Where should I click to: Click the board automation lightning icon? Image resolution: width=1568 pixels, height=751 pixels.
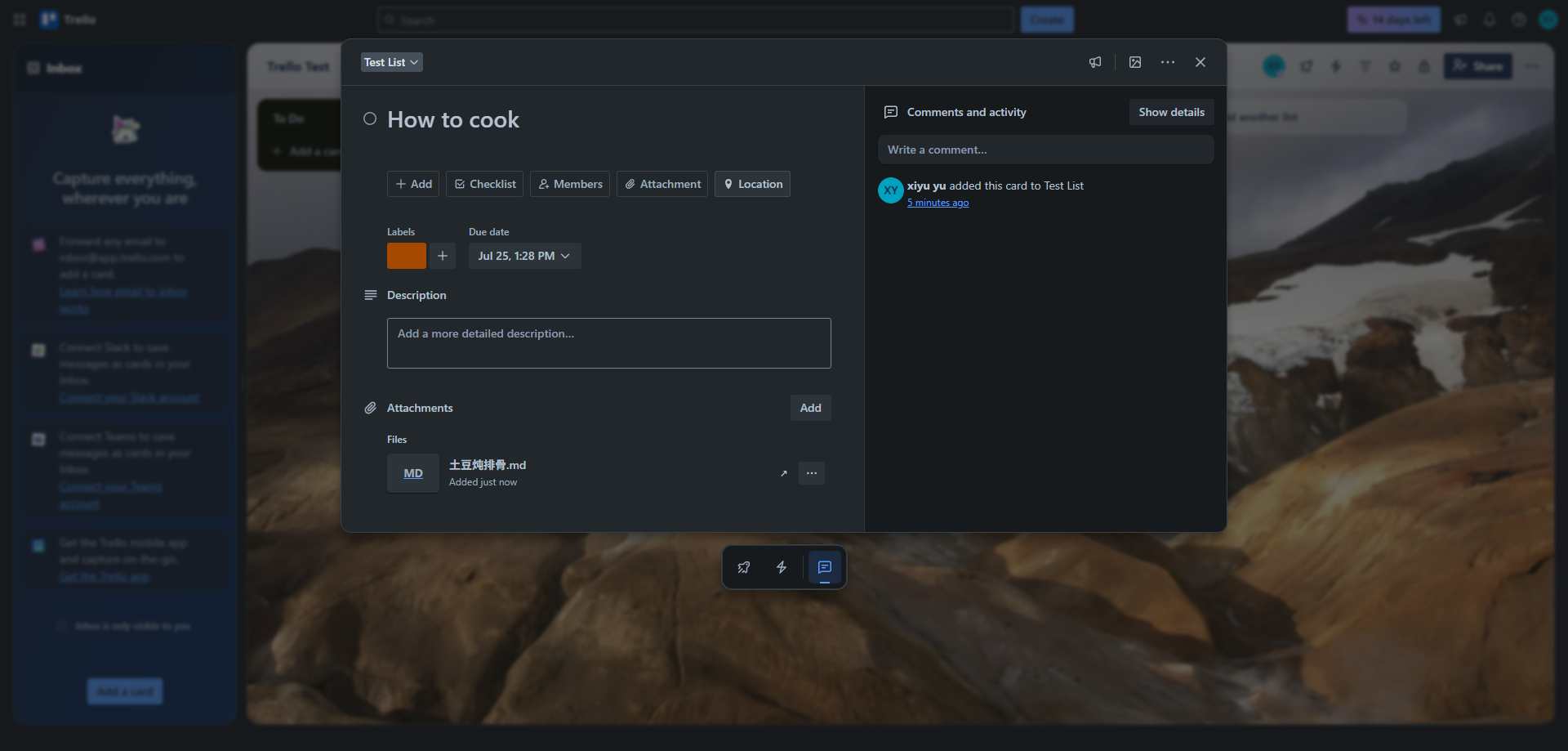pyautogui.click(x=1336, y=66)
